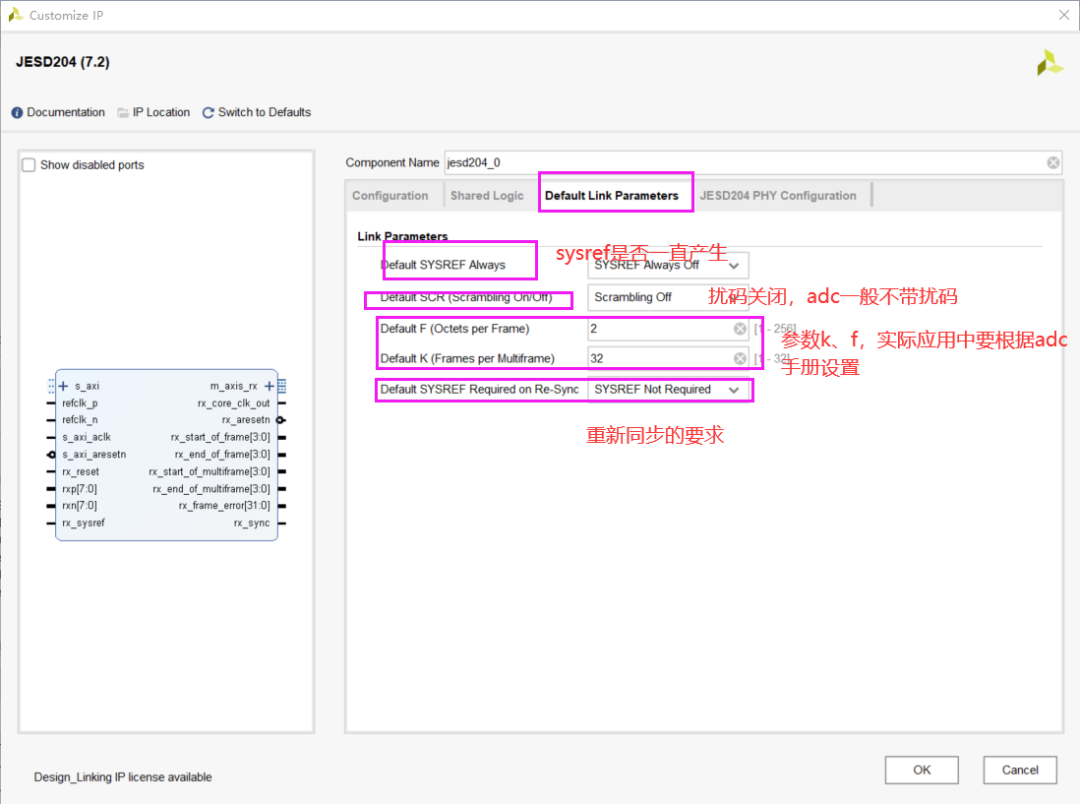Click the IP Location folder icon
The image size is (1080, 804).
(x=123, y=112)
